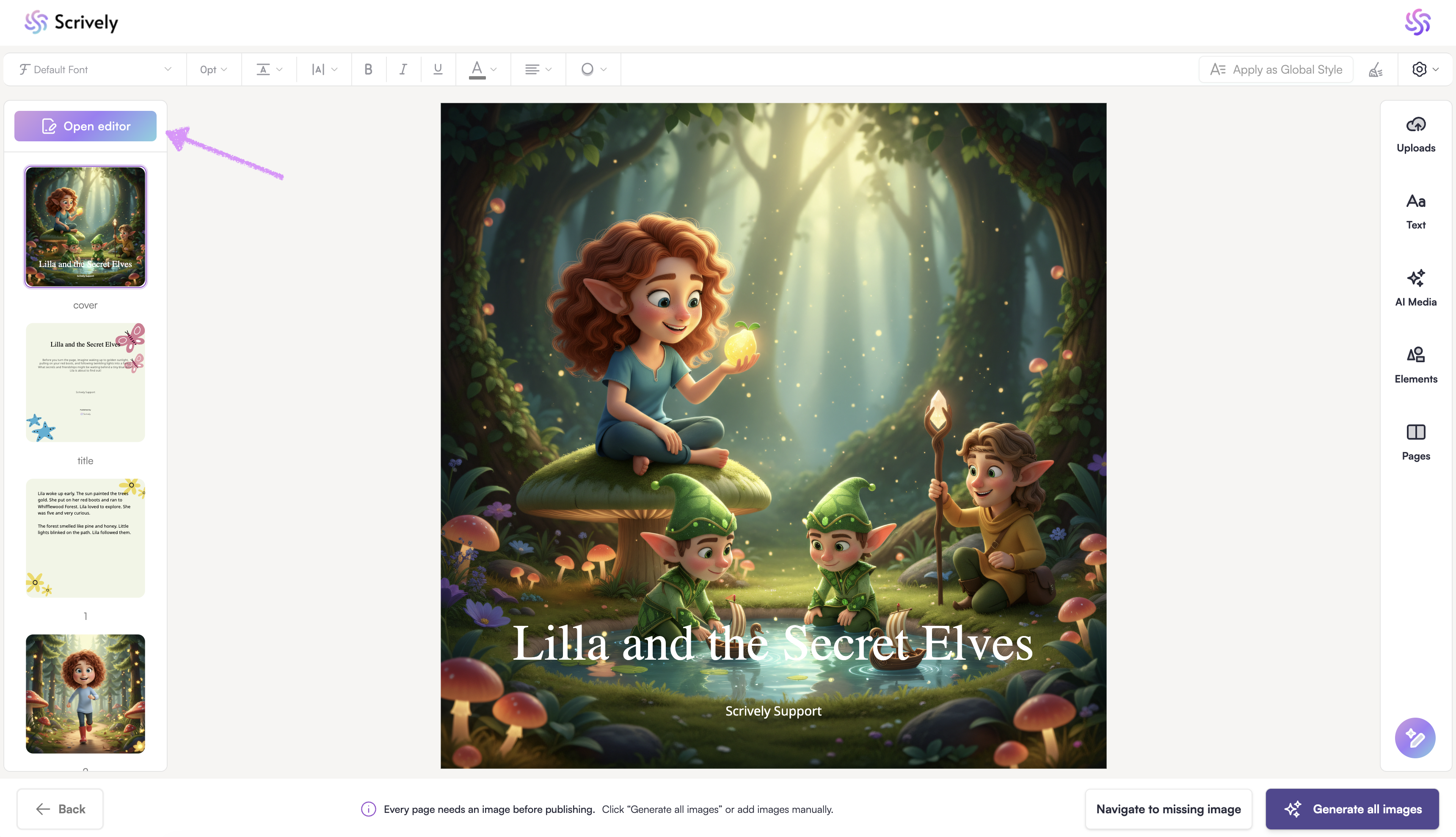1456x837 pixels.
Task: Click Generate all images button
Action: (x=1351, y=809)
